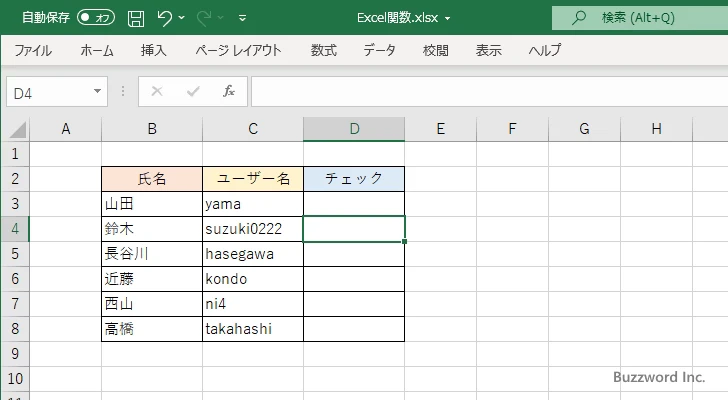Switch to the 数式 tab
Screen dimensions: 728x400
coord(324,50)
